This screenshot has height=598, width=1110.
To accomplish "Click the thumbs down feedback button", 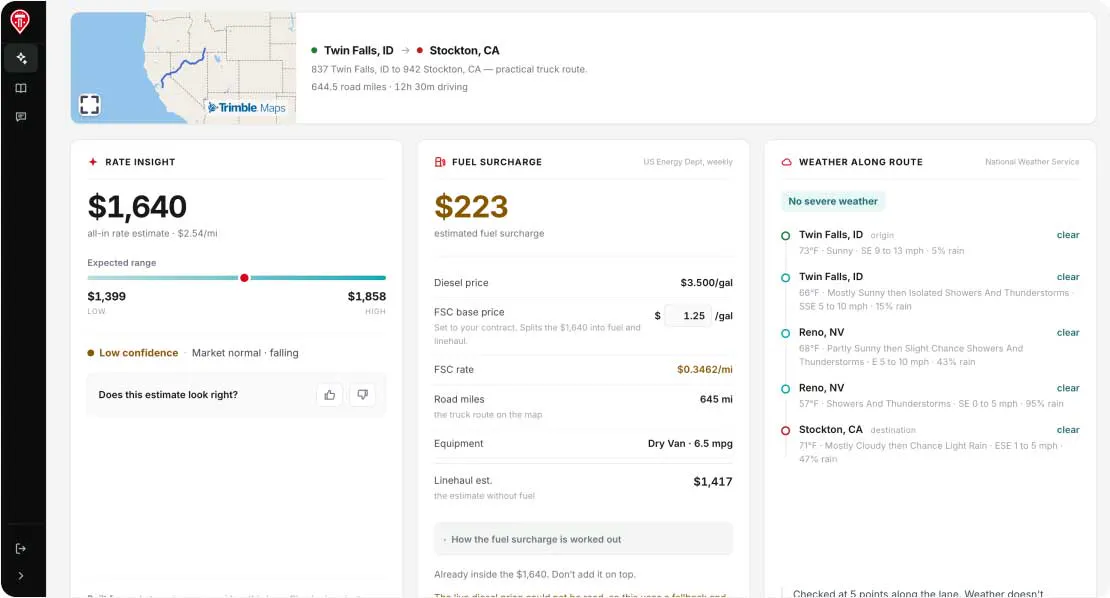I will click(x=362, y=395).
